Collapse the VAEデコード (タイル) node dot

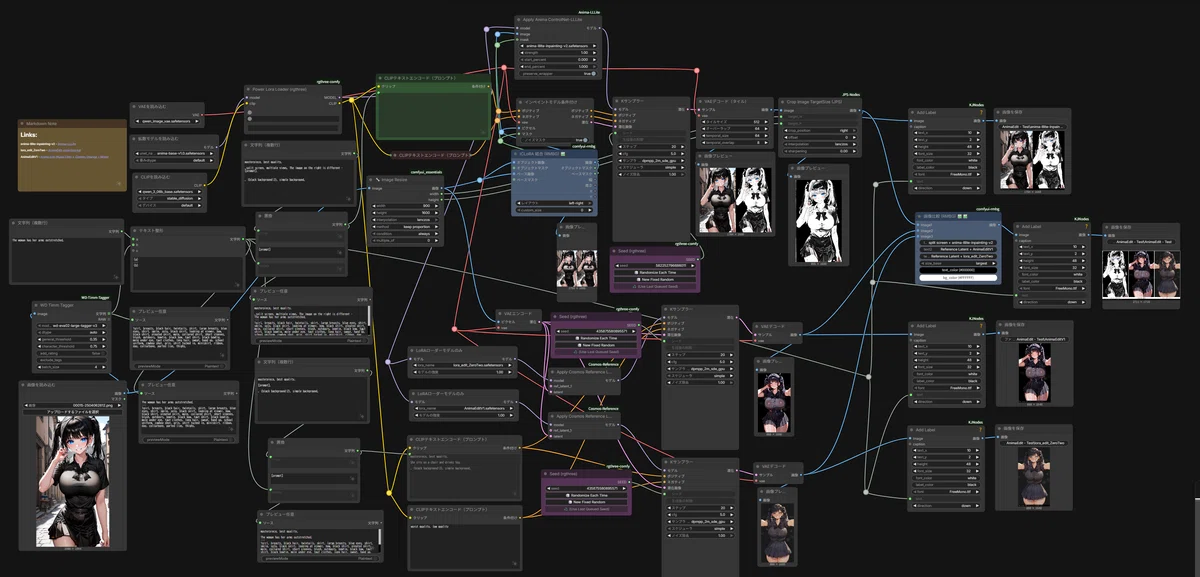[701, 101]
